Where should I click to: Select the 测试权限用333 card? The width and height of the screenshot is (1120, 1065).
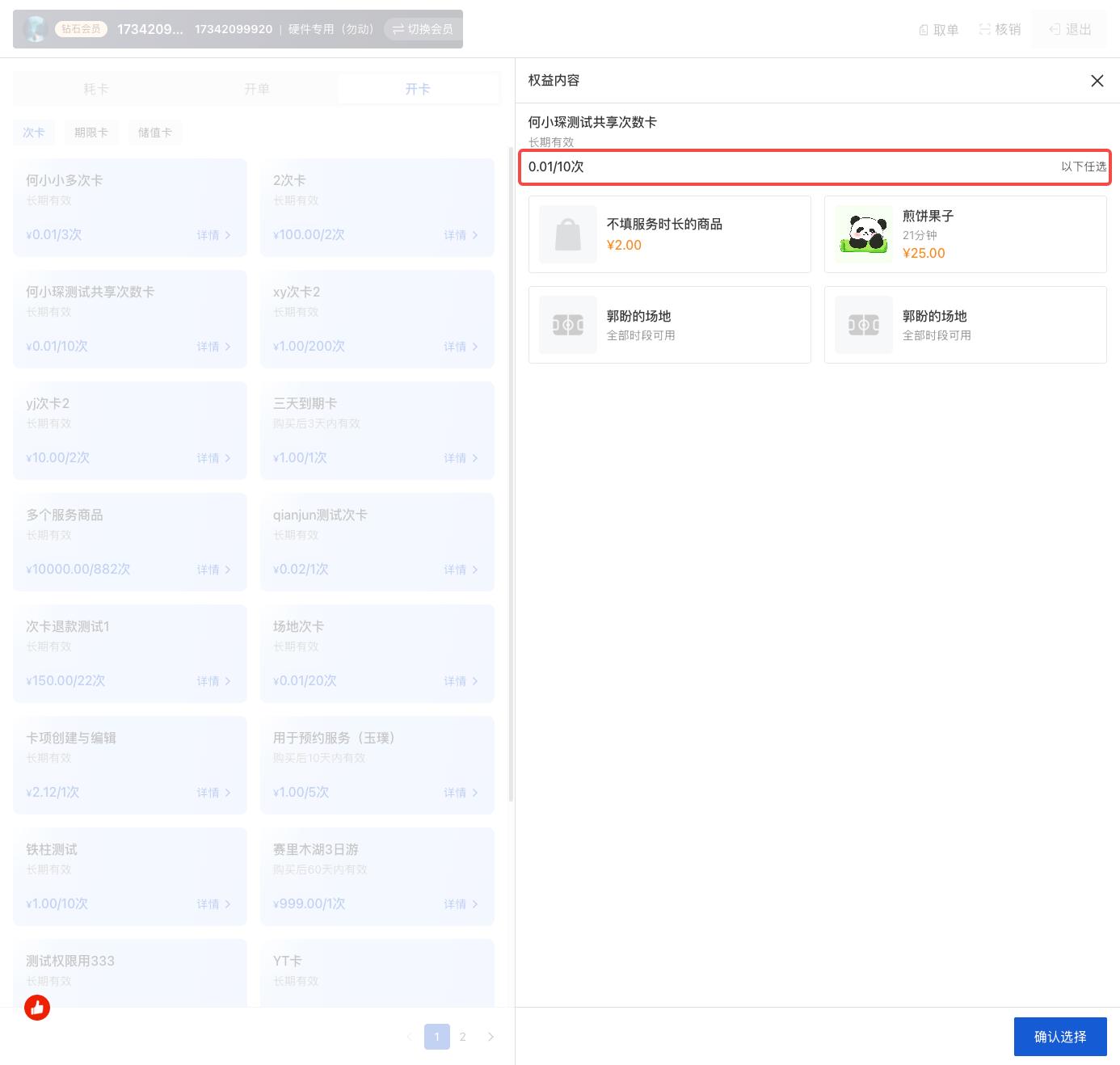coord(129,973)
